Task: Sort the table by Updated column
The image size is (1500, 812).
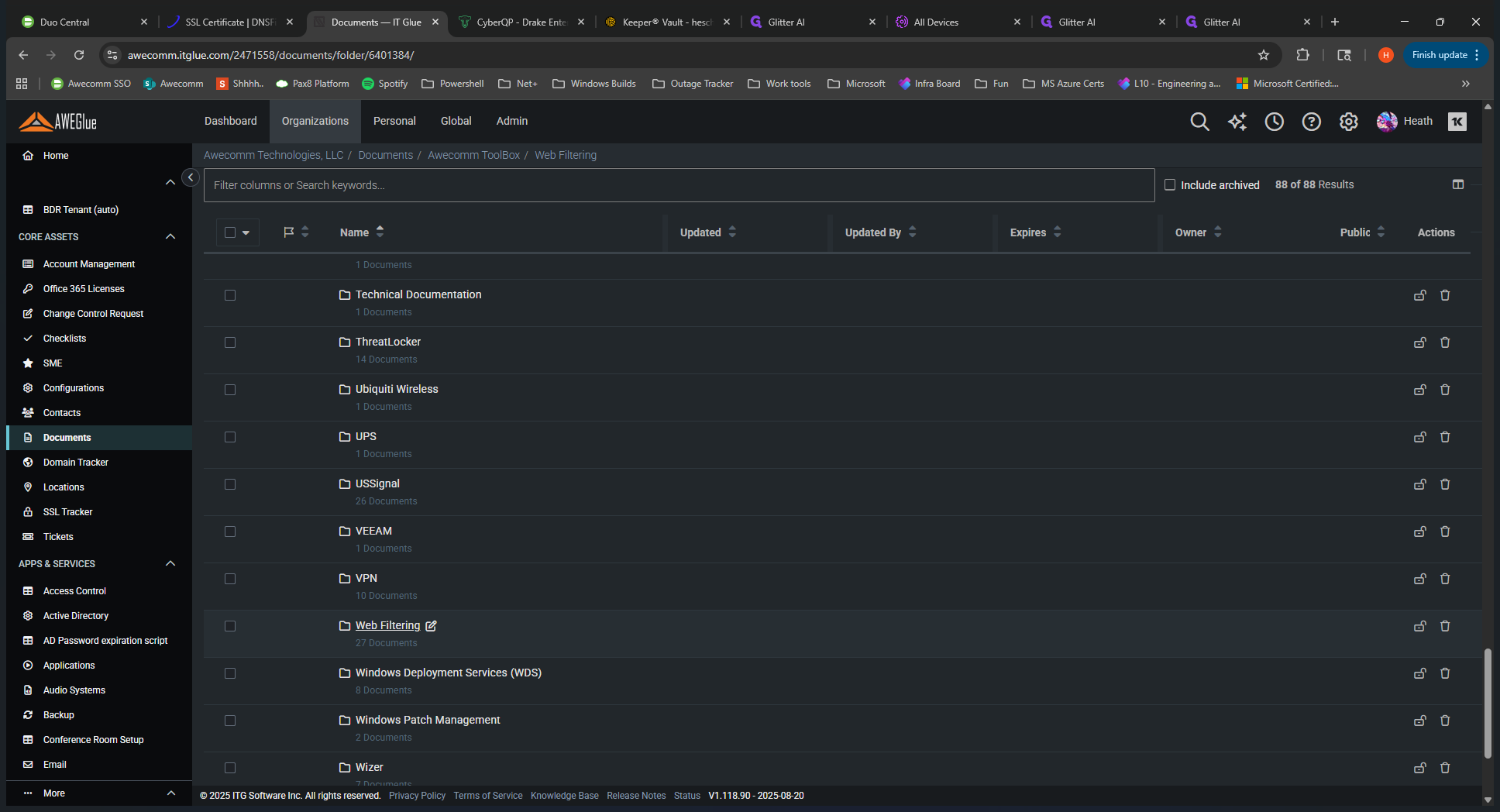Action: click(708, 232)
